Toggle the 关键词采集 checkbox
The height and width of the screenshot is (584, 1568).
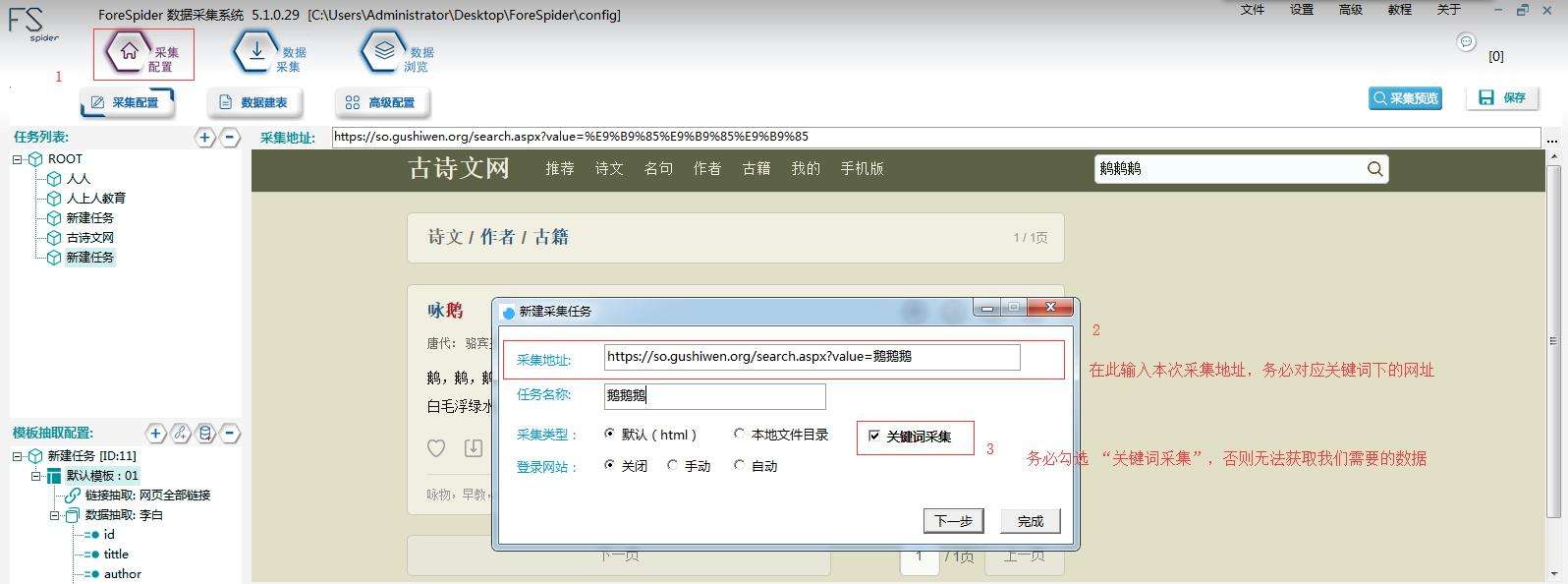[x=873, y=437]
